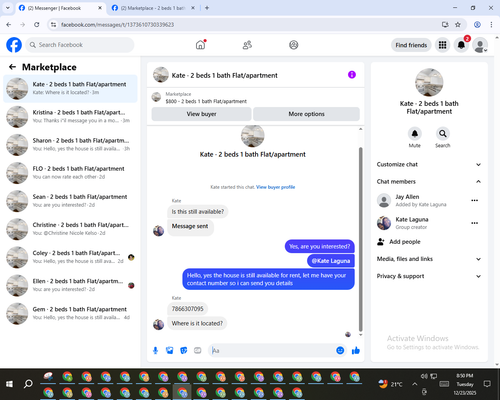The height and width of the screenshot is (400, 500).
Task: Click the @Kate Laguna mention bubble
Action: 331,261
